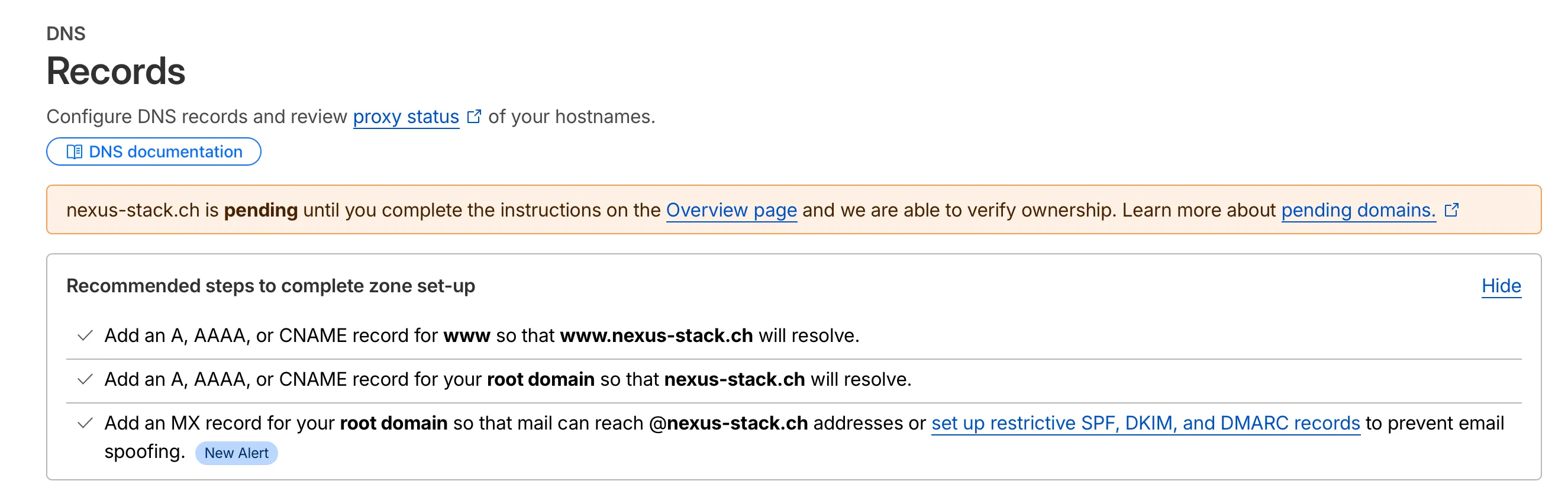
Task: Click the bold @nexus-stack.ch address text
Action: [728, 423]
